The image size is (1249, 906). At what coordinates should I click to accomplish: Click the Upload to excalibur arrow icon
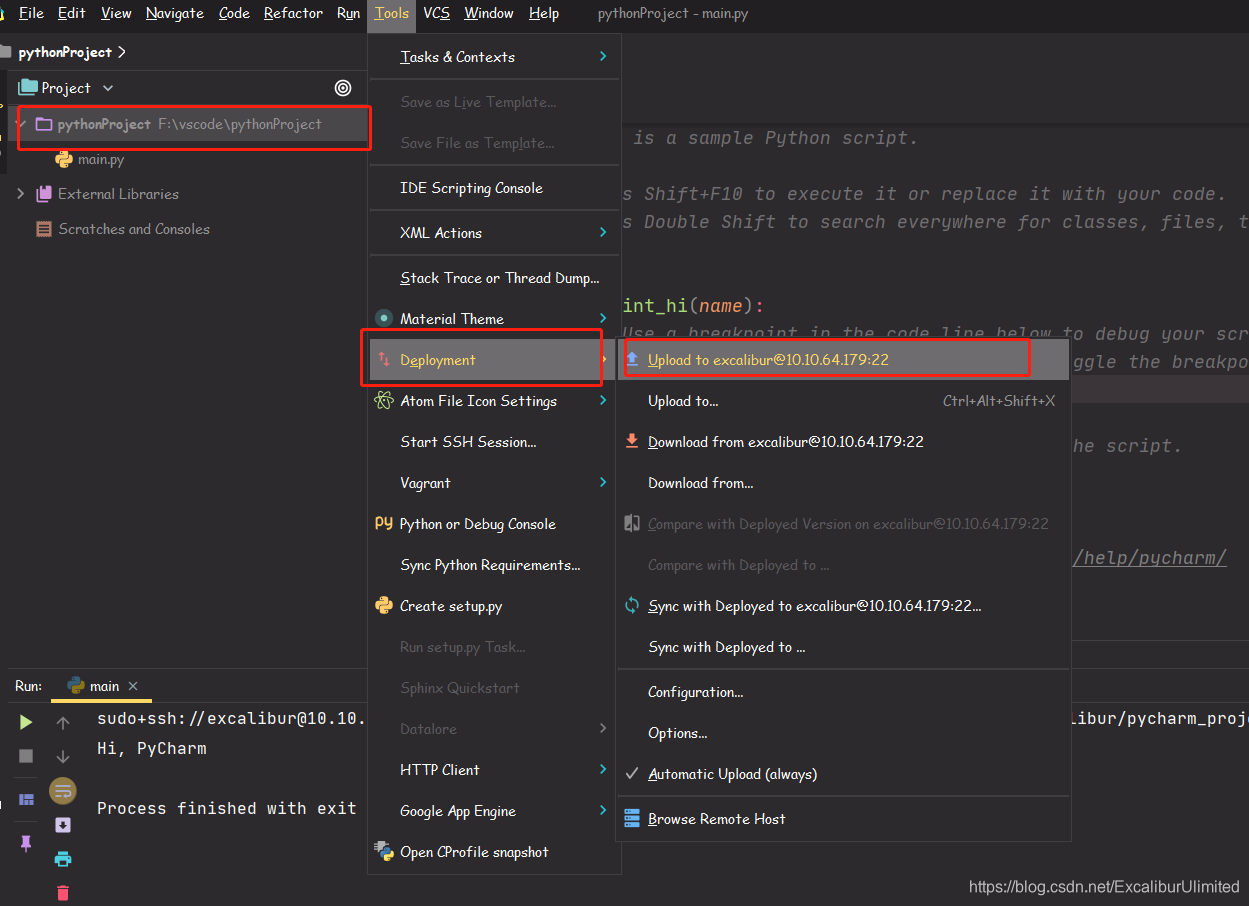(632, 359)
